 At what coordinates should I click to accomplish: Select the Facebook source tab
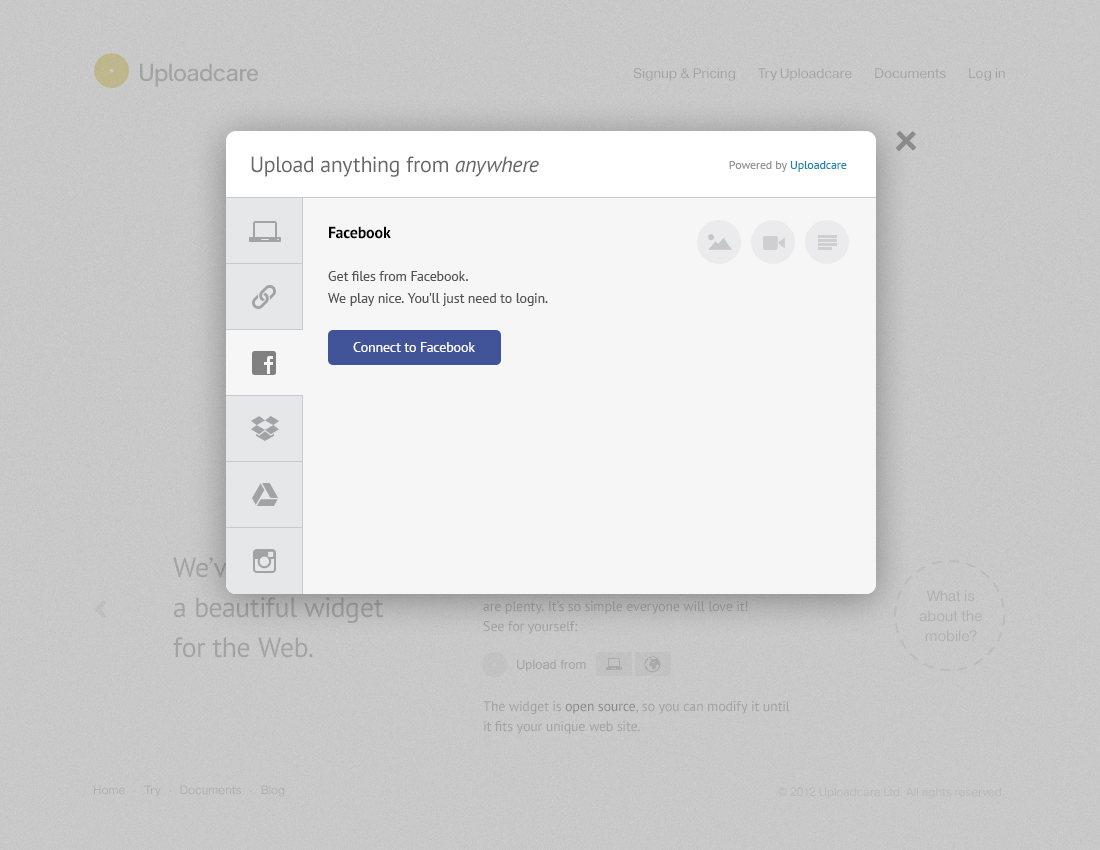[264, 363]
